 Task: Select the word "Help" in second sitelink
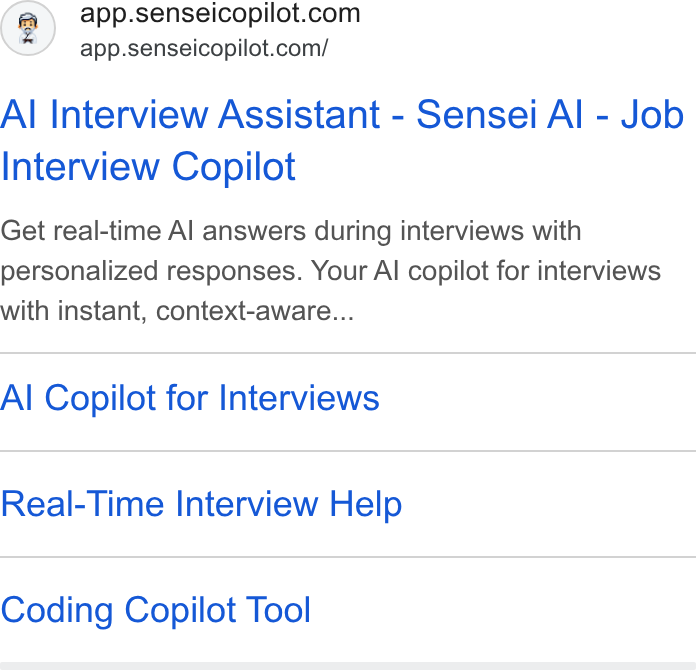[x=365, y=504]
